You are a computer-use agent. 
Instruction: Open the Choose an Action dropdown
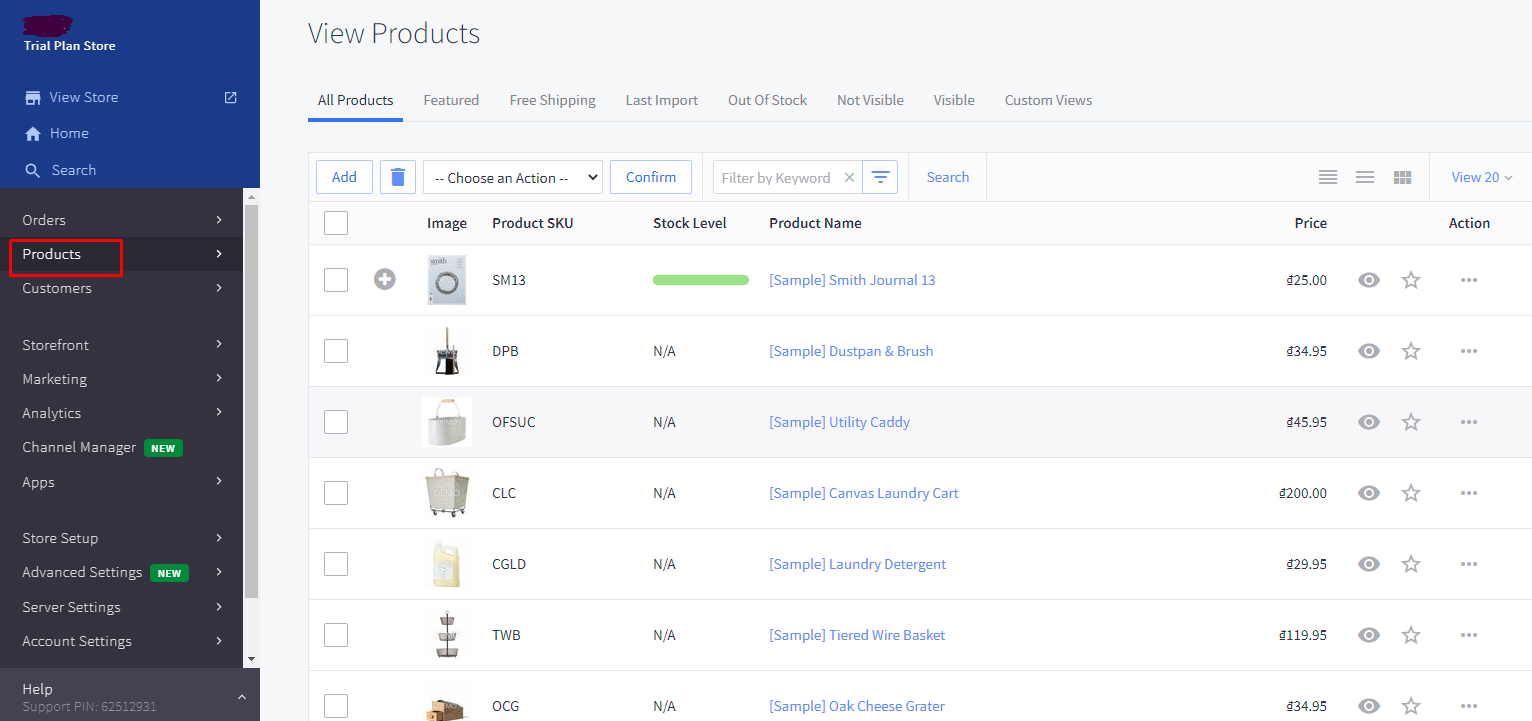[x=512, y=178]
